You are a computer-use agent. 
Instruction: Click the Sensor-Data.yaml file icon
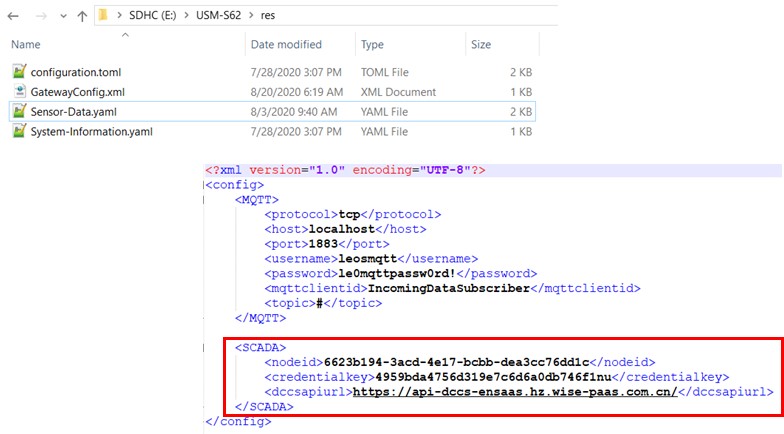click(x=19, y=111)
